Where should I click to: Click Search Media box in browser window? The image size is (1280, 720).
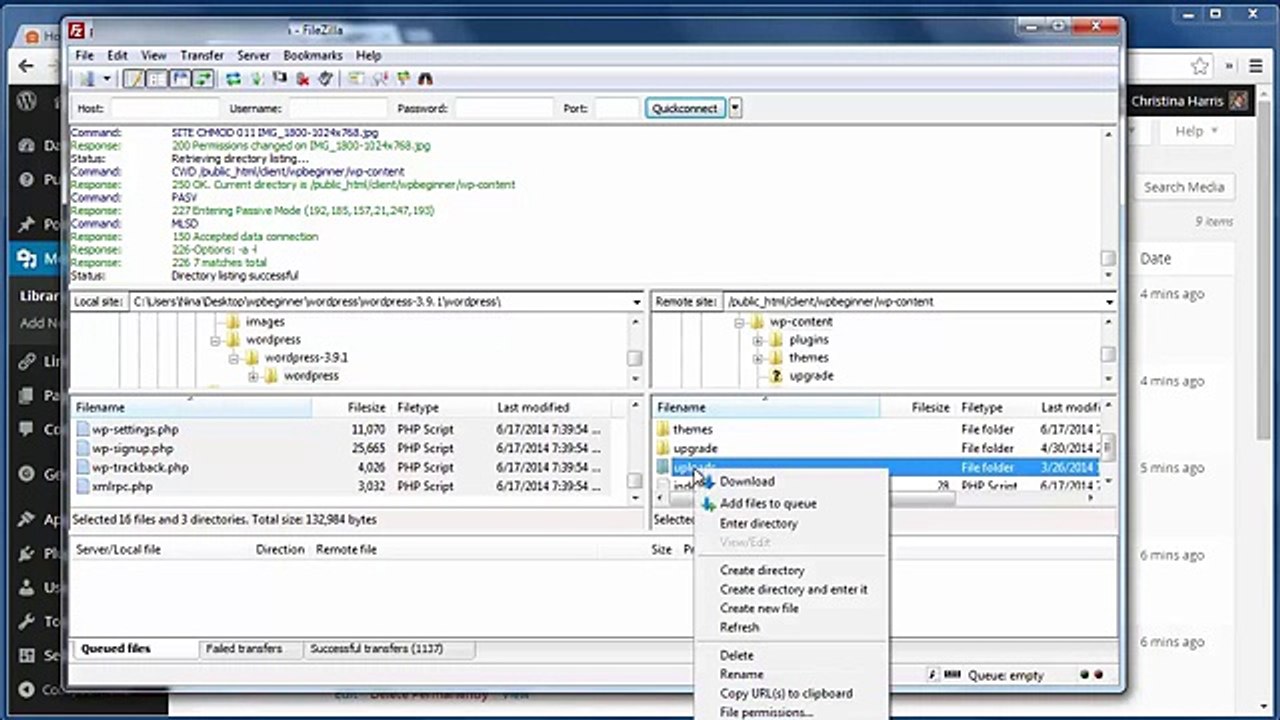click(1183, 187)
